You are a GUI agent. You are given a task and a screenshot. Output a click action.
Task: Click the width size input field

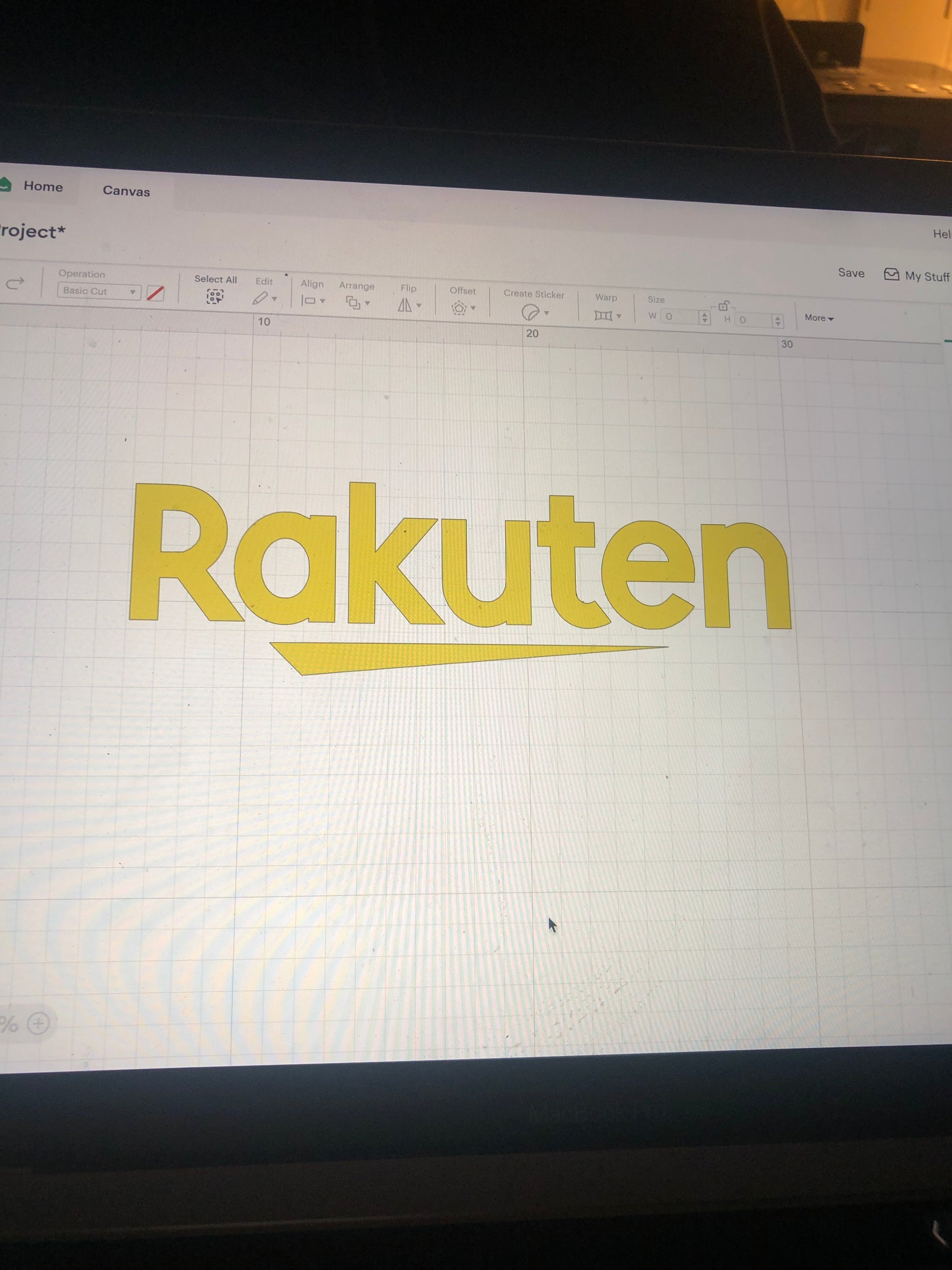pos(680,316)
